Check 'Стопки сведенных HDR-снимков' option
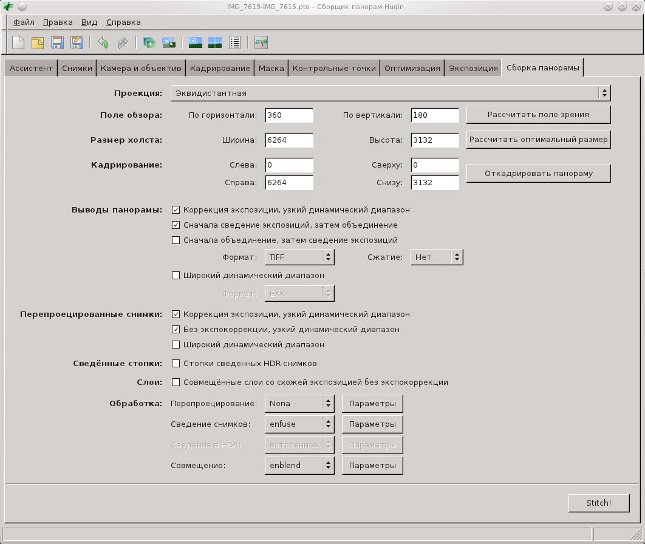Image resolution: width=645 pixels, height=544 pixels. pos(177,363)
